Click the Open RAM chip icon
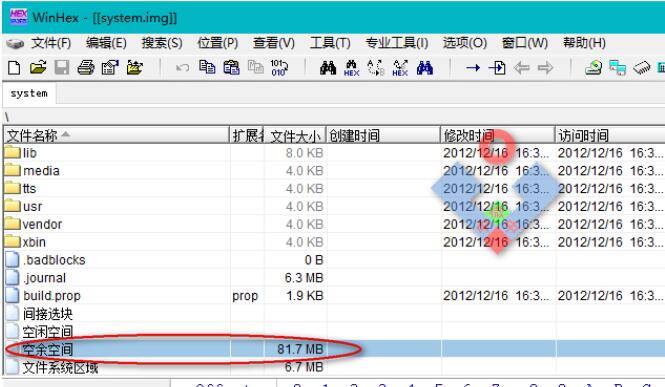The height and width of the screenshot is (387, 665). tap(642, 67)
